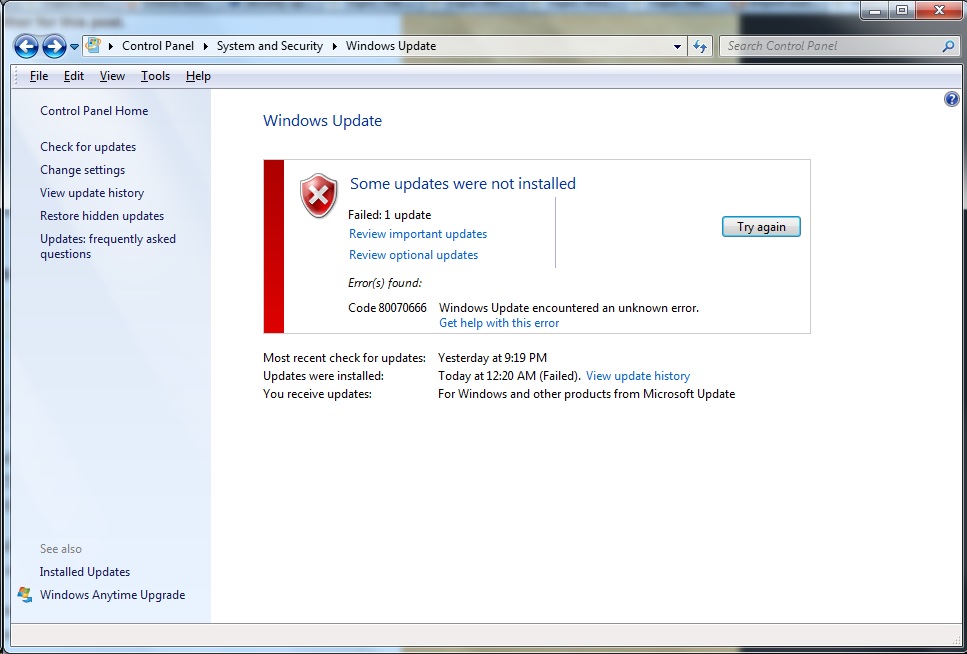The height and width of the screenshot is (654, 967).
Task: Click the Windows Anytime Upgrade flag icon
Action: click(x=25, y=595)
